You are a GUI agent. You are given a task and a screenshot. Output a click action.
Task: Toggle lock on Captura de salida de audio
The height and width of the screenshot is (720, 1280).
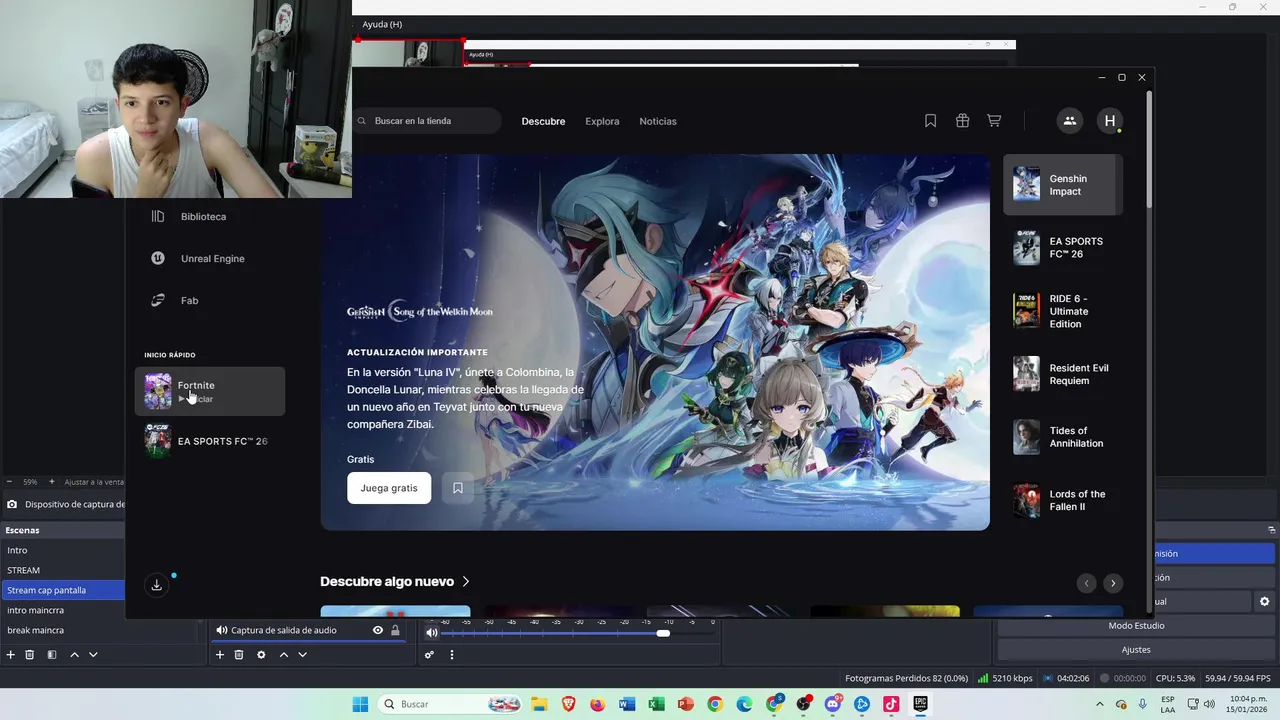[395, 630]
